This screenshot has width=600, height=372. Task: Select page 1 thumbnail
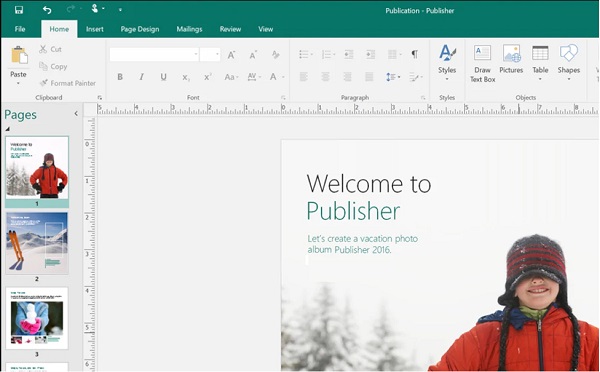point(37,167)
